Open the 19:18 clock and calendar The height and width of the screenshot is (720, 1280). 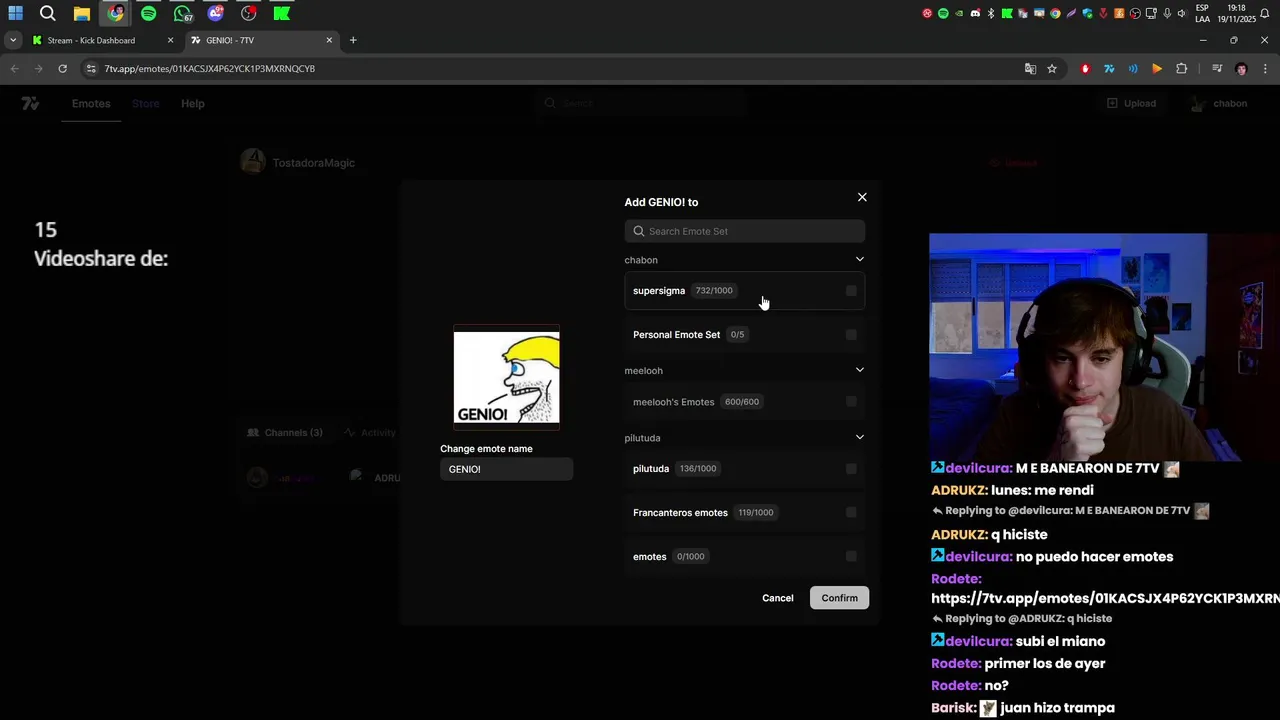[1236, 13]
